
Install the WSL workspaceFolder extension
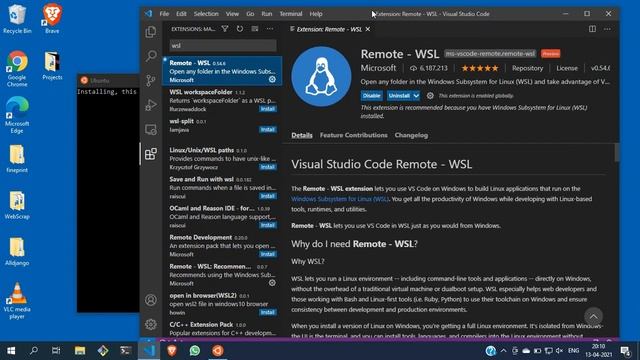(268, 109)
